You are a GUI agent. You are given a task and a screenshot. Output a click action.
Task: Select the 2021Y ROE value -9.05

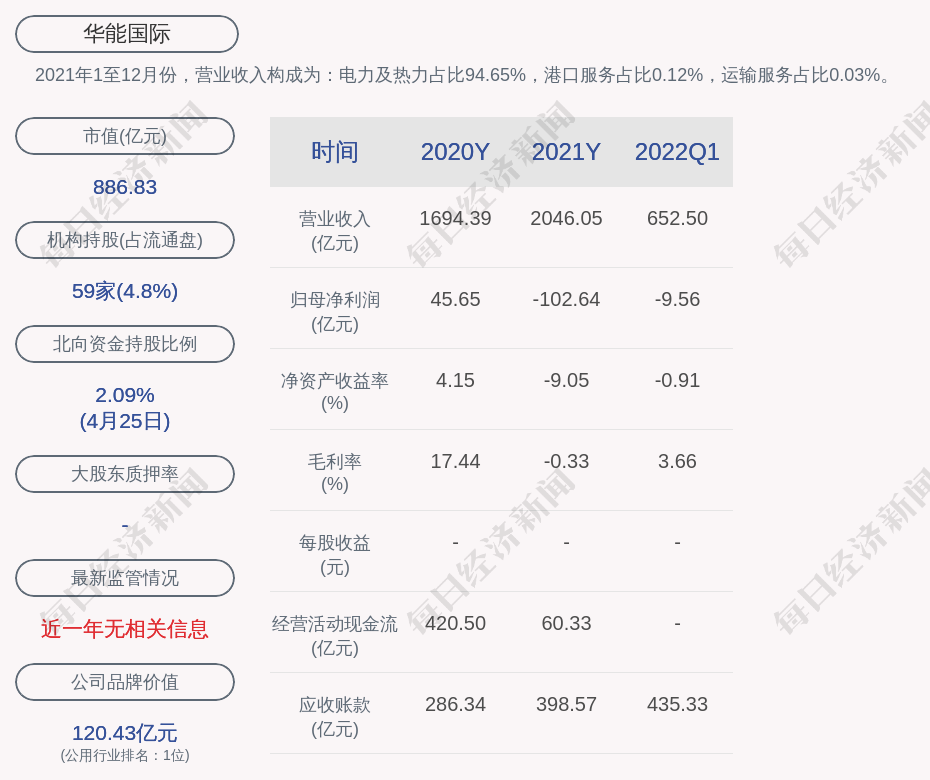pos(566,380)
